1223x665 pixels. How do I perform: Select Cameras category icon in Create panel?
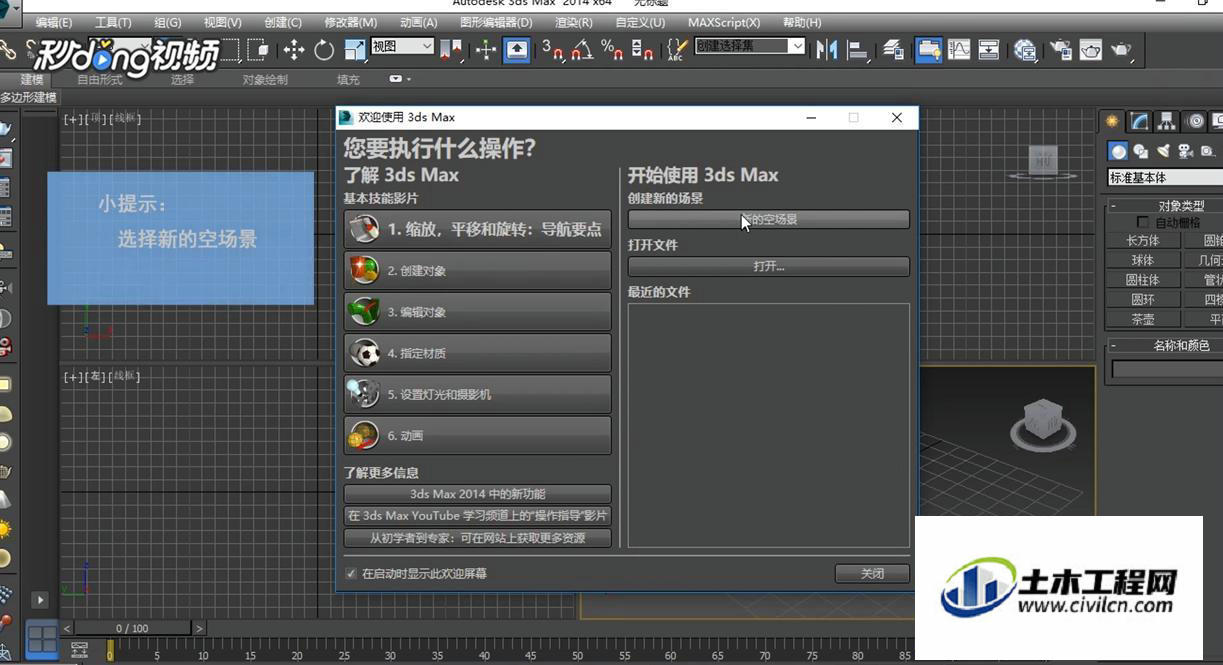[x=1186, y=151]
